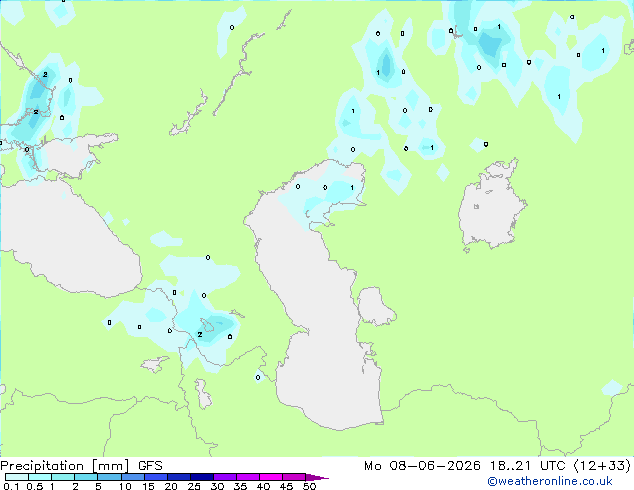Click the 'GFS' model label
Image resolution: width=634 pixels, height=490 pixels.
150,466
